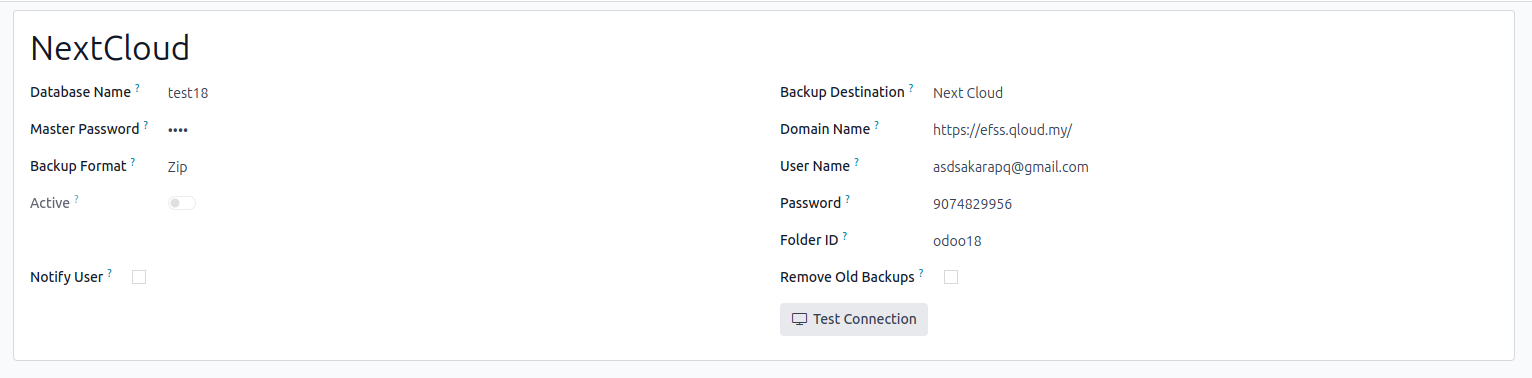Click help icon beside User Name
Image resolution: width=1532 pixels, height=378 pixels.
click(x=857, y=163)
